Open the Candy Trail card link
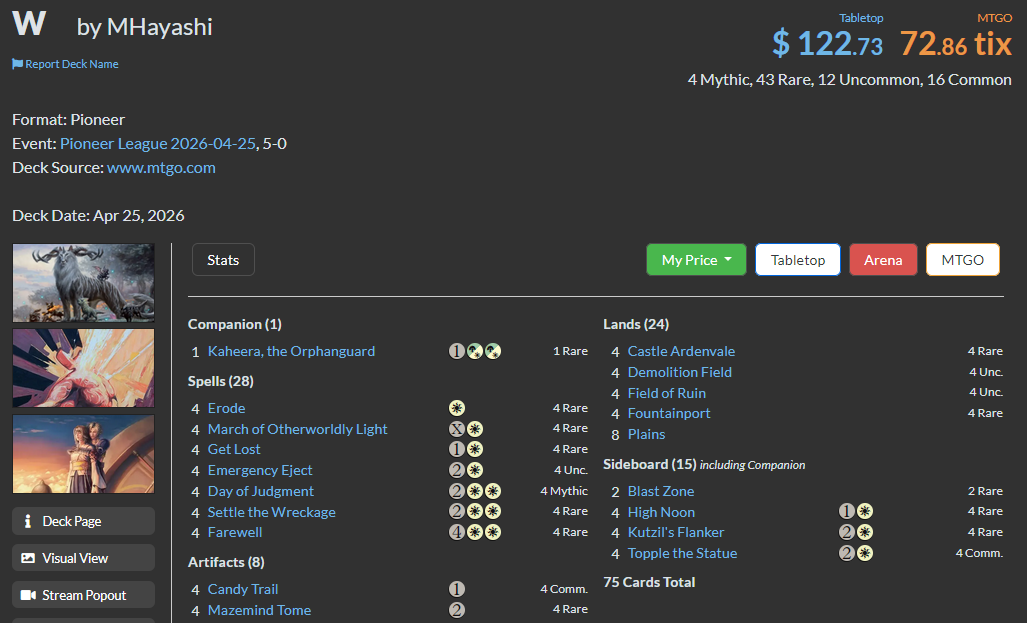The height and width of the screenshot is (623, 1027). tap(243, 589)
